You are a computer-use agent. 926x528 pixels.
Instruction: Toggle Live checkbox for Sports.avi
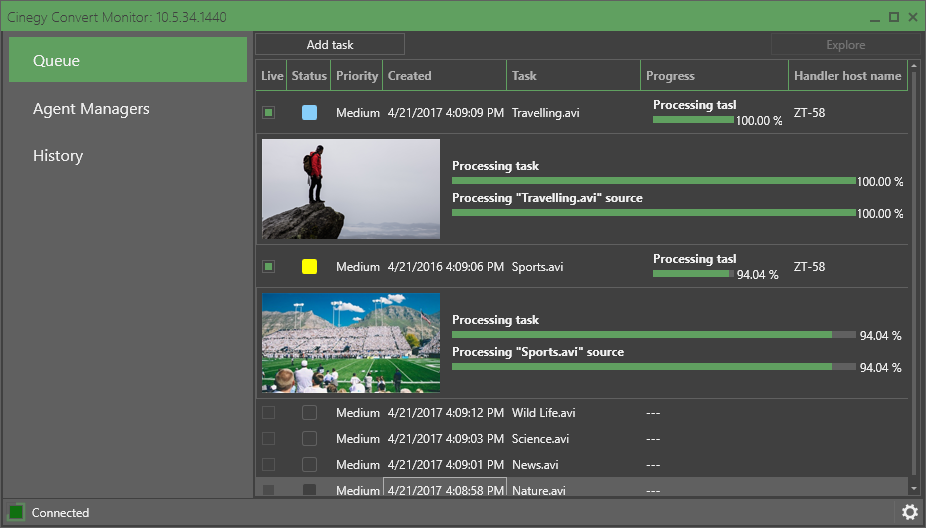tap(269, 266)
